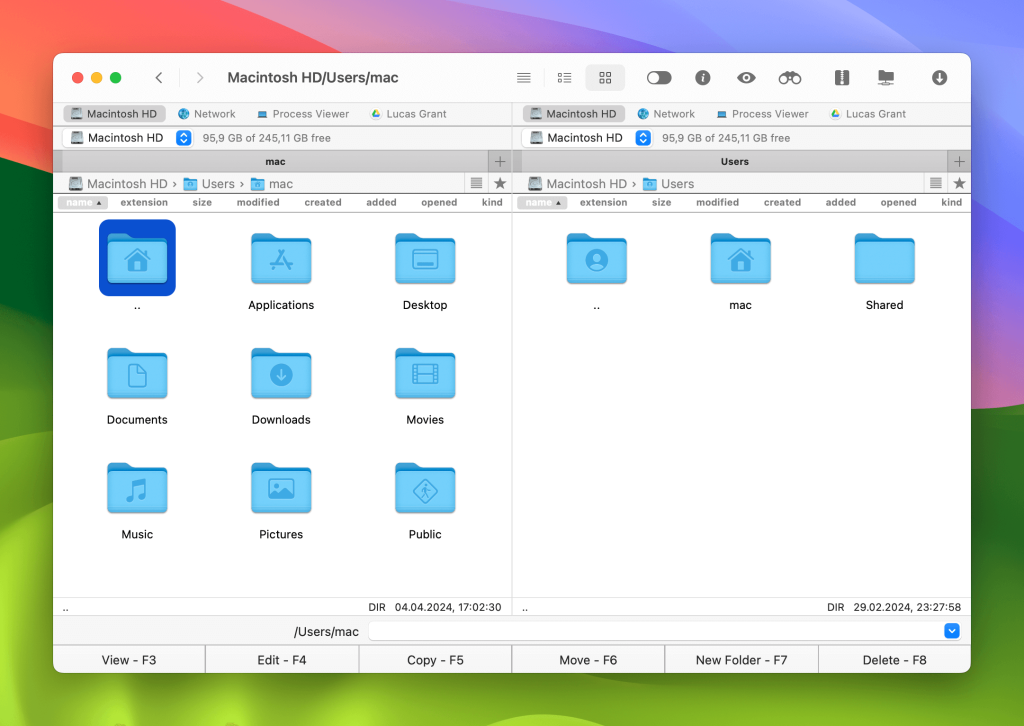Toggle name column sort order in left pane

83,202
